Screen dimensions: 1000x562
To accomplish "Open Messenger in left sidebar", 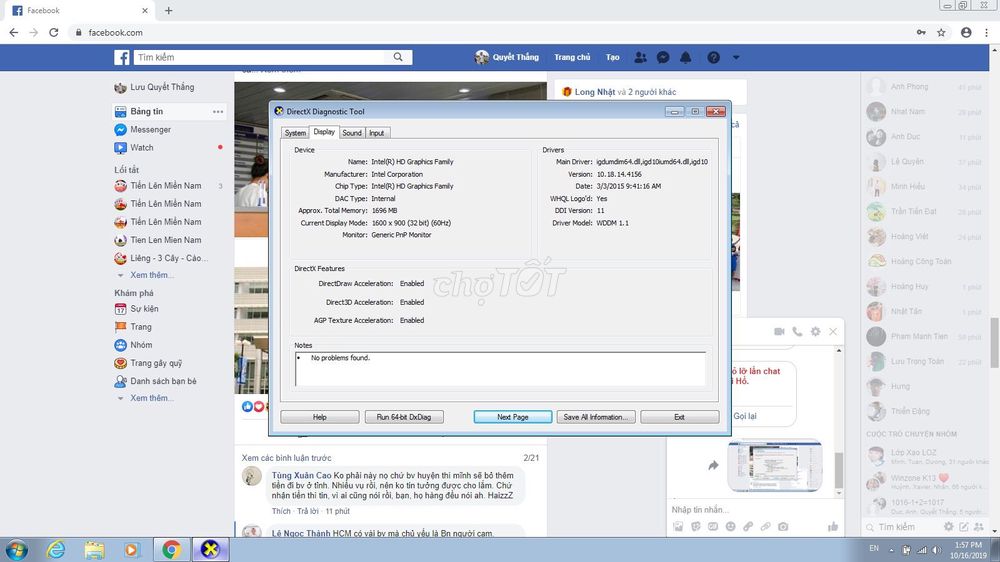I will coord(143,129).
